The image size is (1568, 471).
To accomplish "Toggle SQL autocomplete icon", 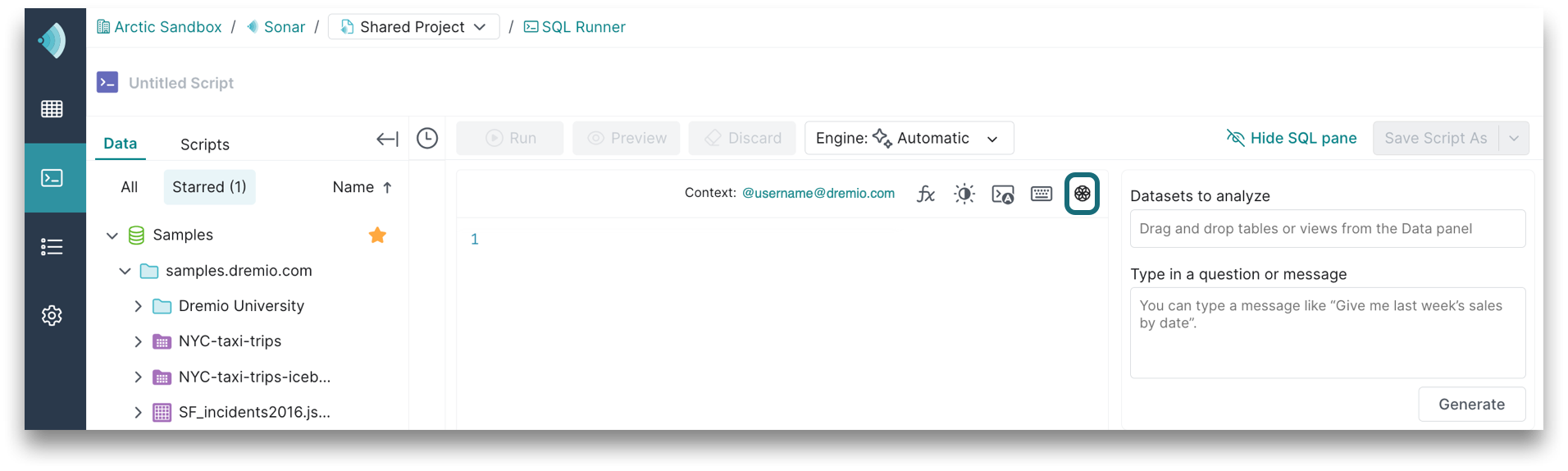I will coord(1003,194).
